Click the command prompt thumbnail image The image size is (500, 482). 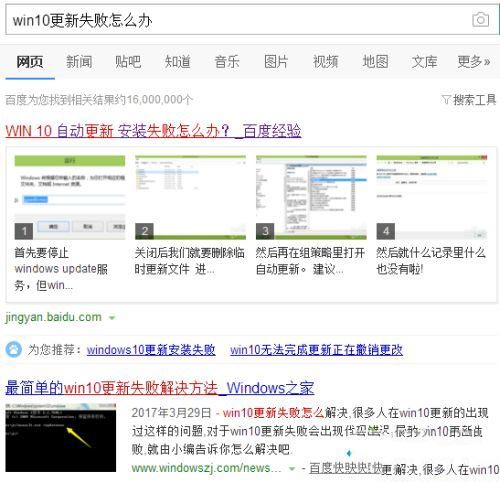[61, 438]
